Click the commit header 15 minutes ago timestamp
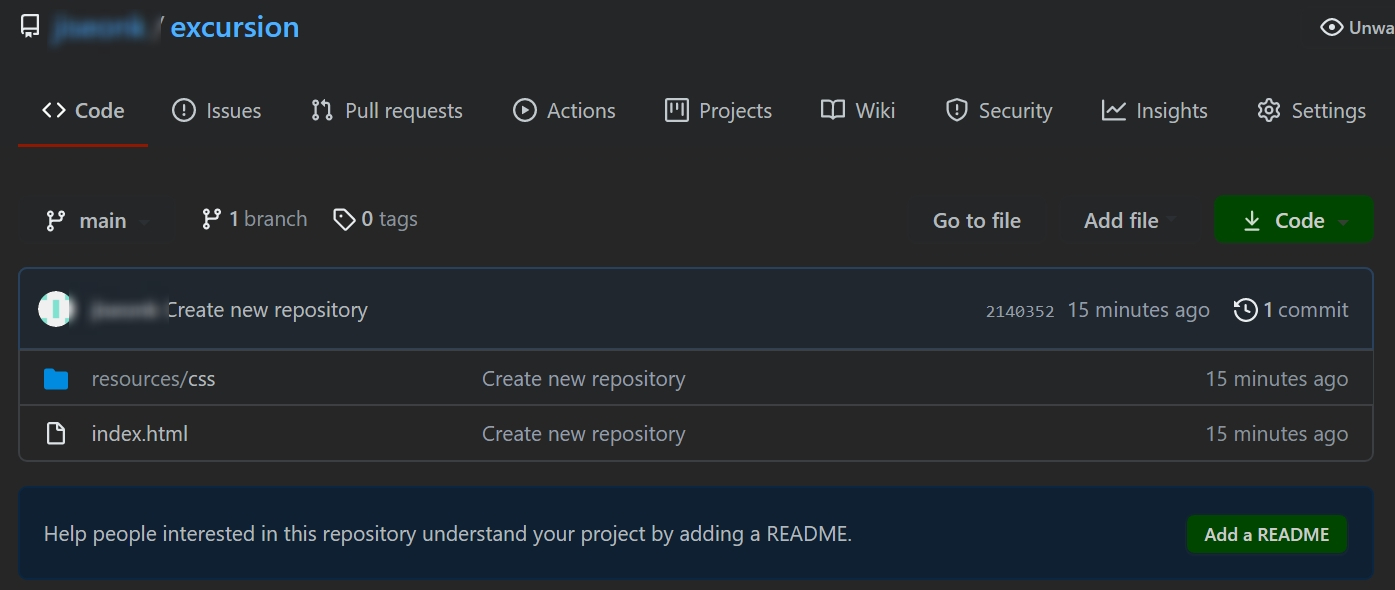Image resolution: width=1395 pixels, height=590 pixels. coord(1139,310)
